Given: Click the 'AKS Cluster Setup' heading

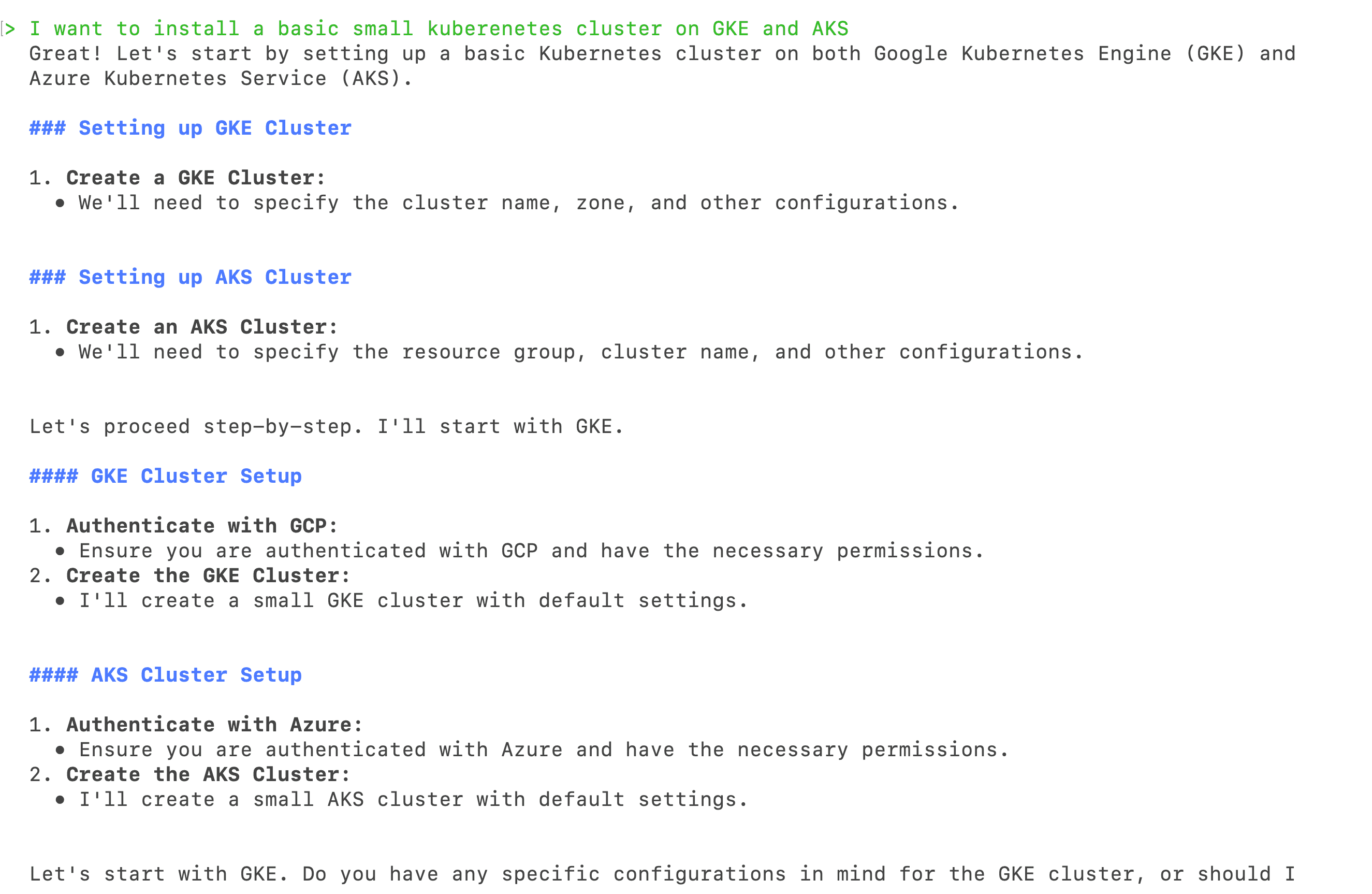Looking at the screenshot, I should 166,675.
